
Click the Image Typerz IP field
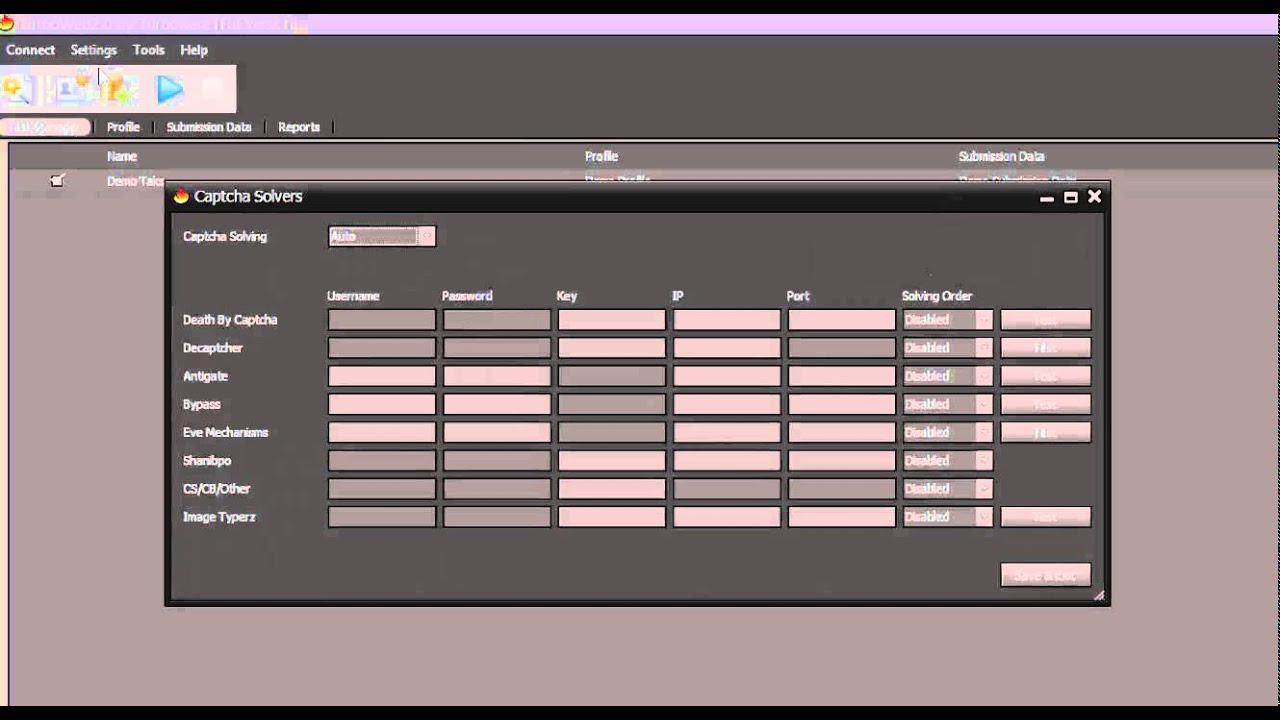point(727,517)
